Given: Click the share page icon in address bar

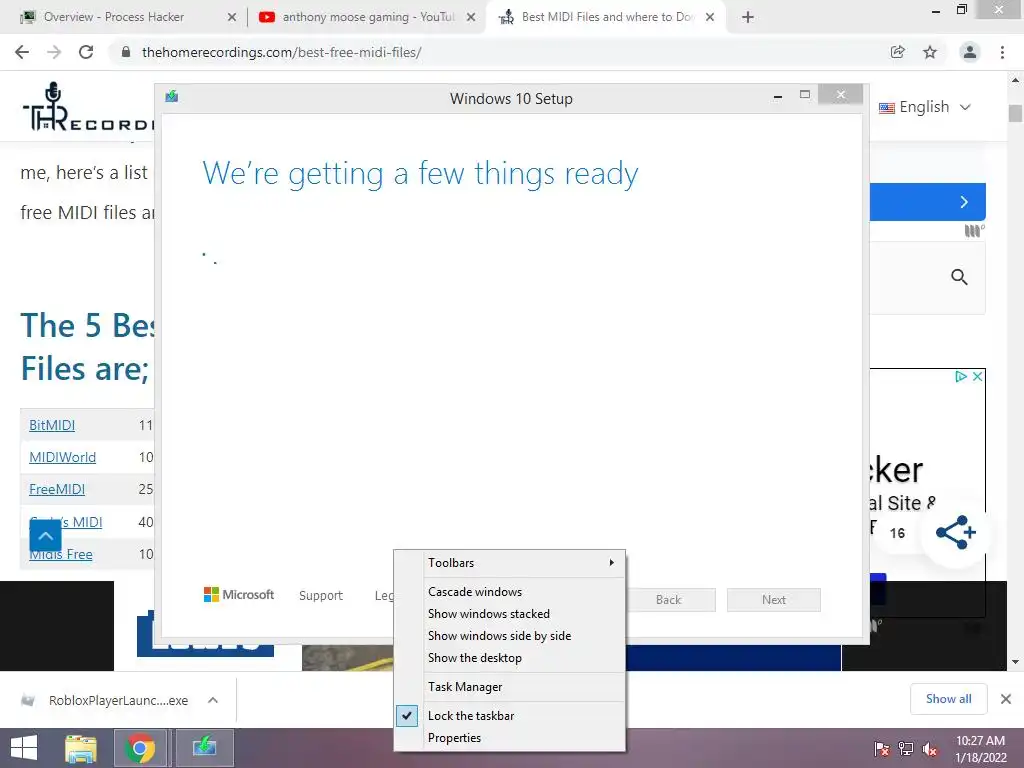Looking at the screenshot, I should point(898,52).
